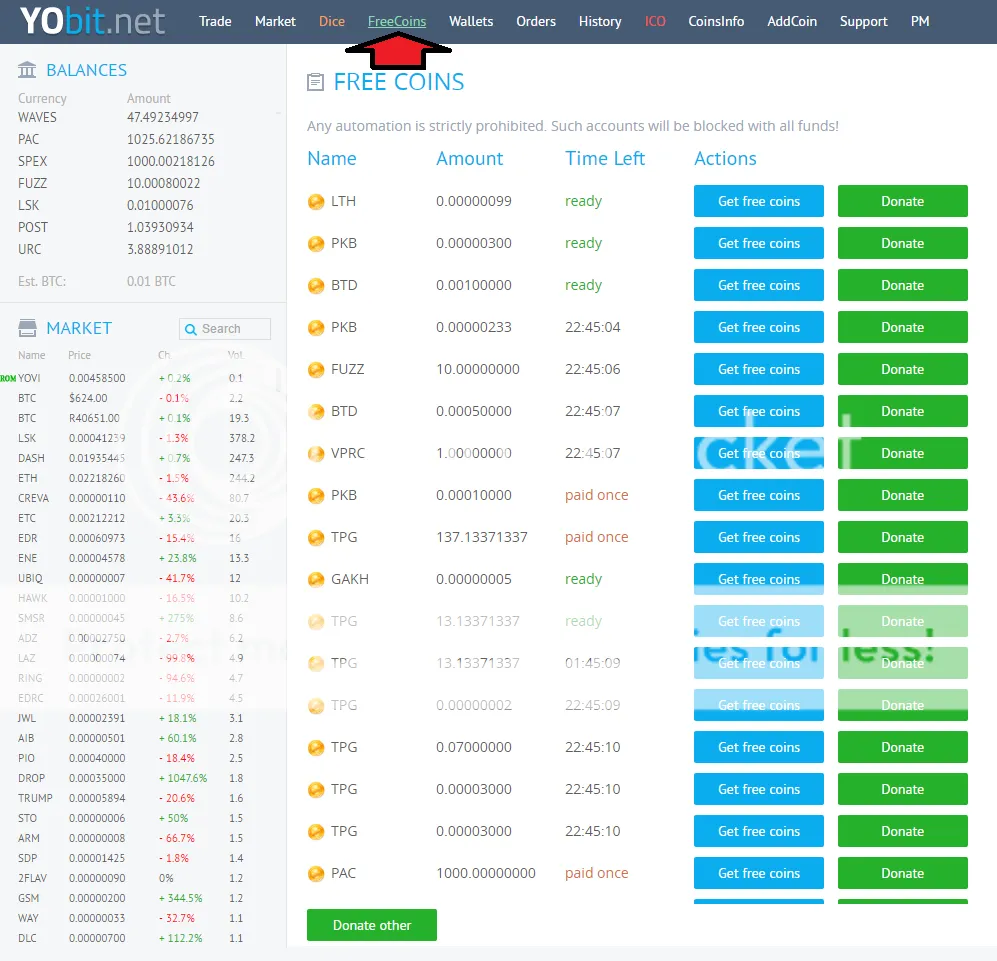The height and width of the screenshot is (961, 997).
Task: Donate to the VPRC faucet
Action: point(902,453)
